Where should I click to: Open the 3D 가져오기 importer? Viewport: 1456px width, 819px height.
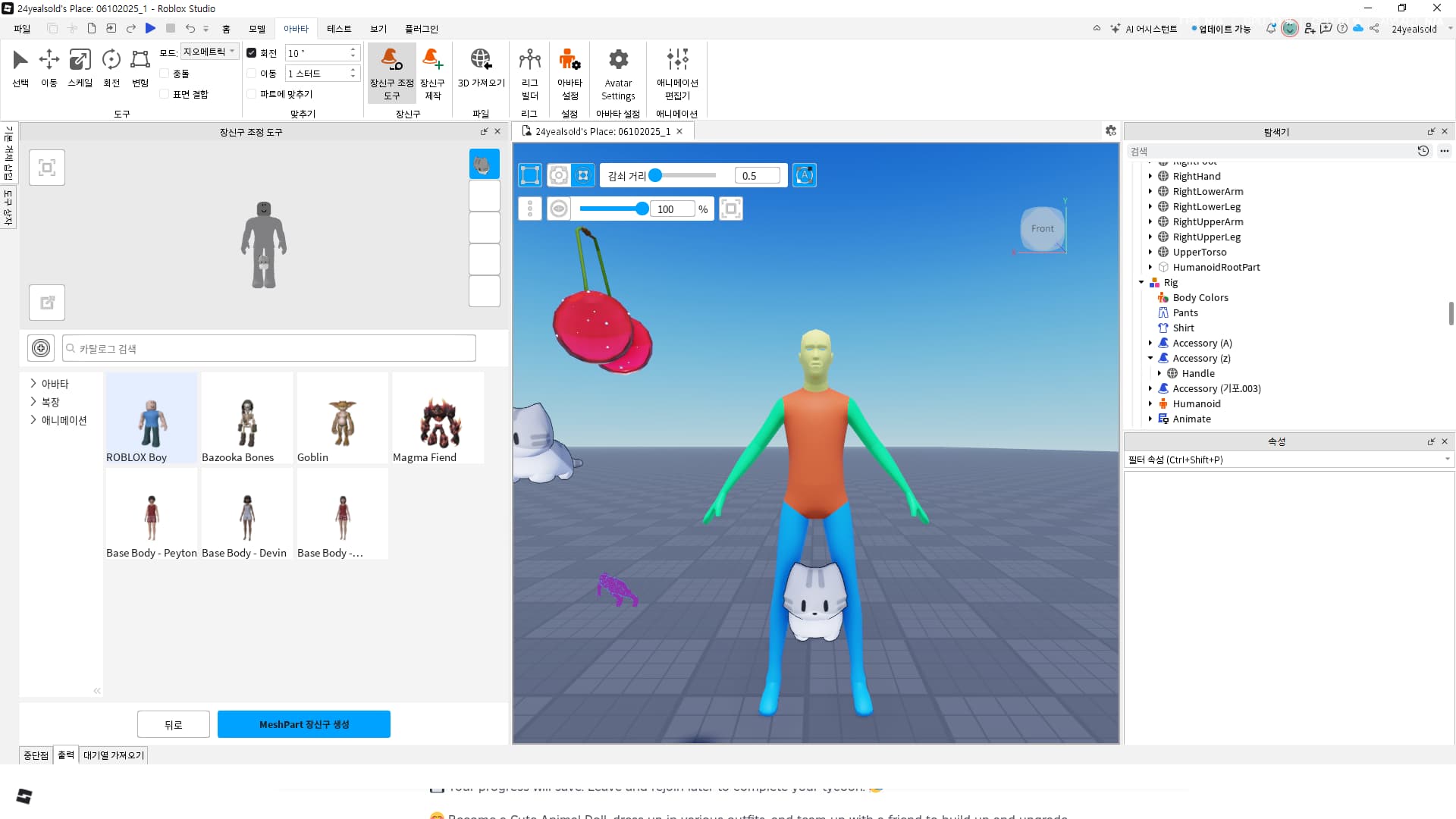coord(481,67)
